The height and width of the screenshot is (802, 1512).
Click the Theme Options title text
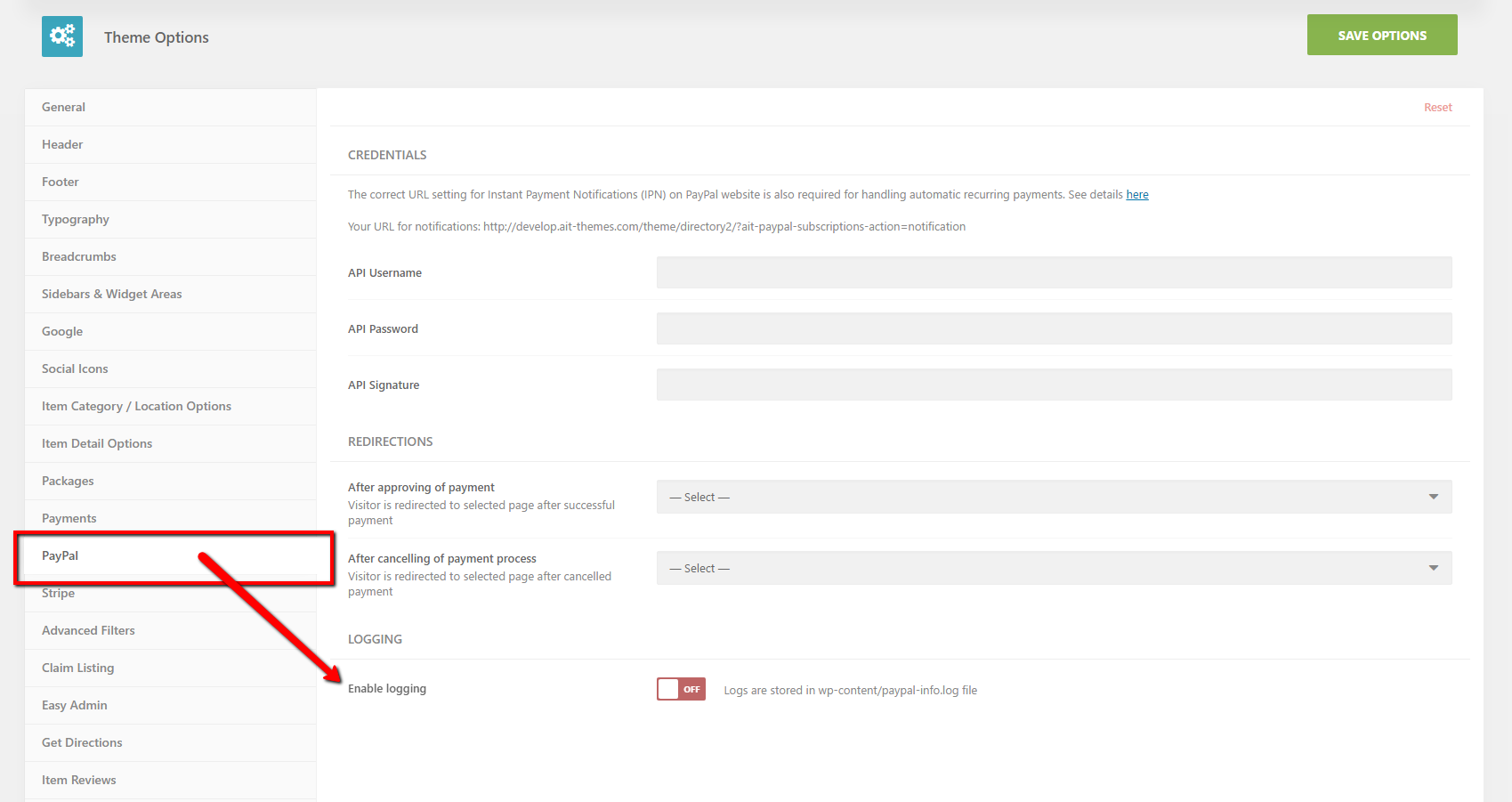tap(157, 37)
